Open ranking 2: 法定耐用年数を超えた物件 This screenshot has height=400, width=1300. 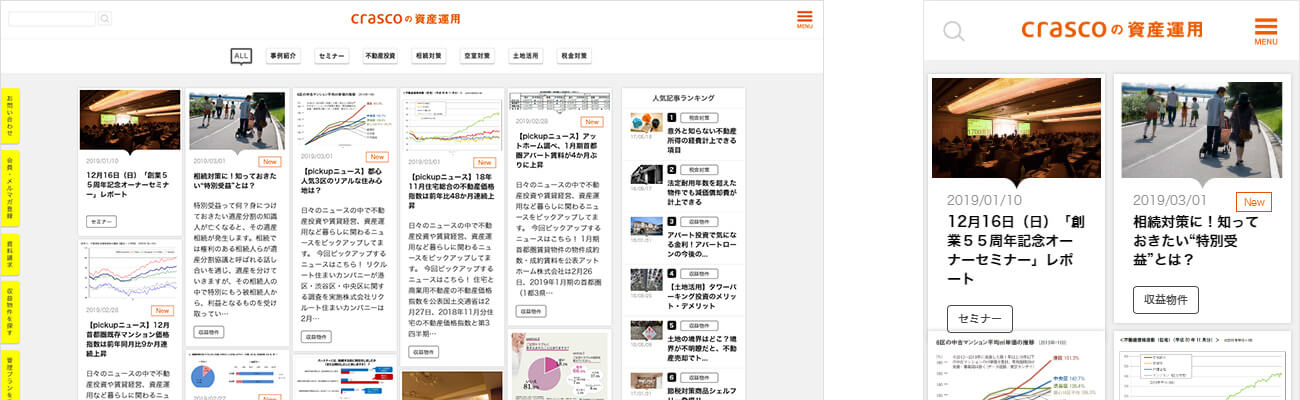tap(702, 193)
